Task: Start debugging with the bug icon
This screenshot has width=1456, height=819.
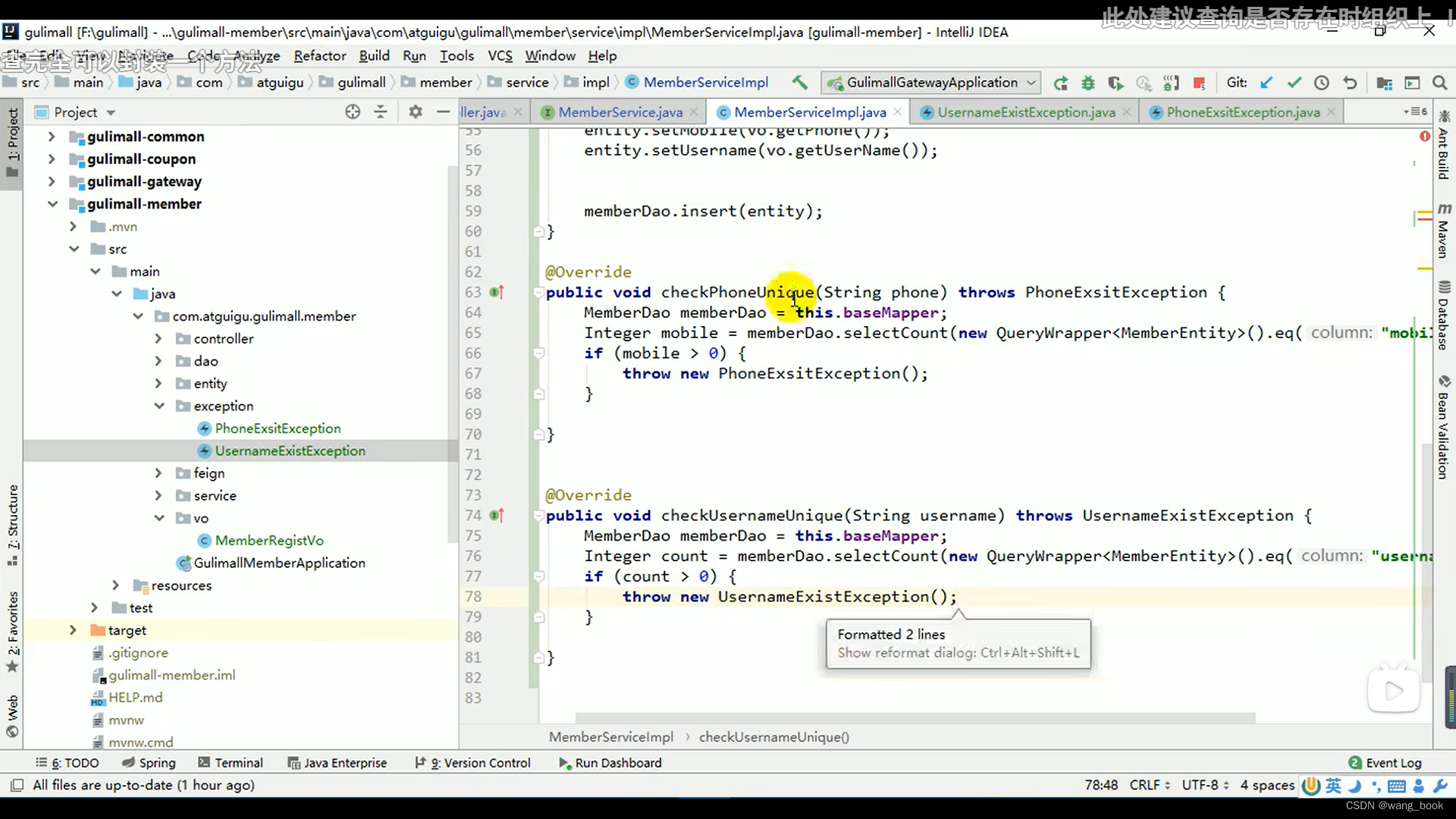Action: (x=1088, y=83)
